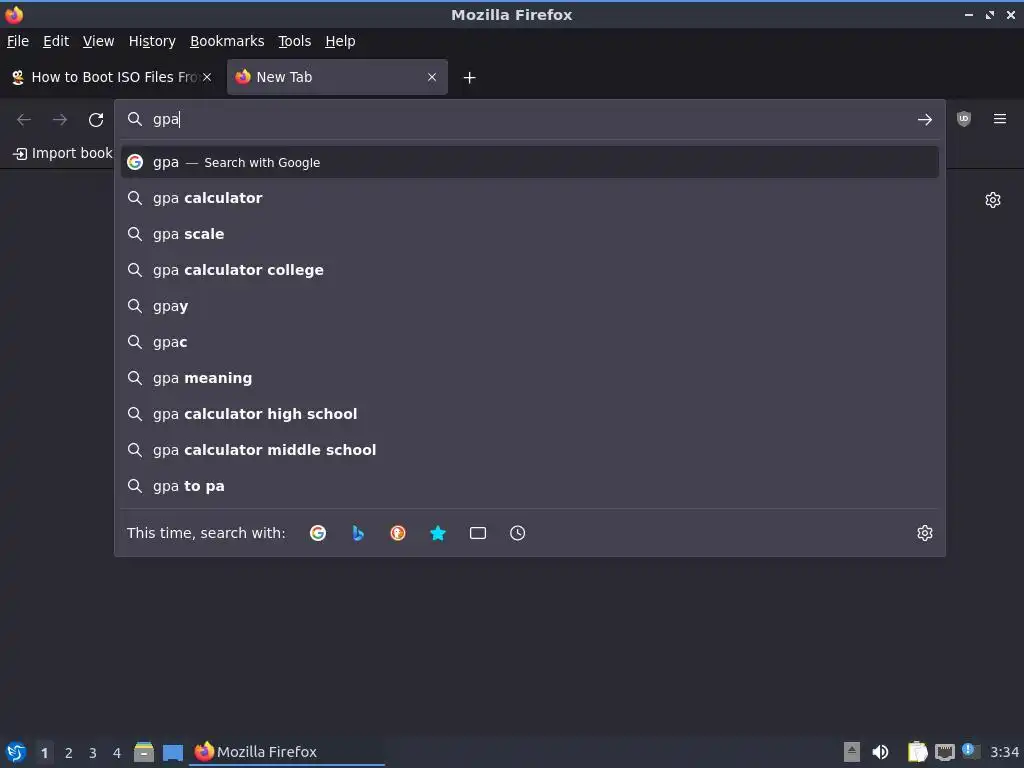Open a new tab with plus button

coord(469,78)
